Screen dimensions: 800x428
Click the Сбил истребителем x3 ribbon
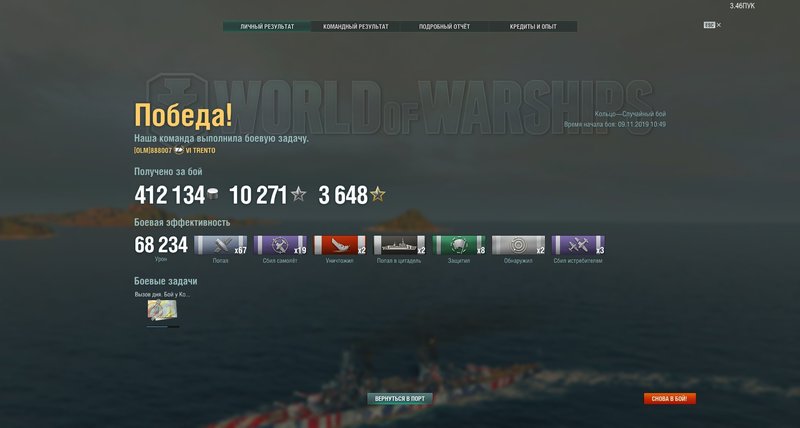pos(578,245)
